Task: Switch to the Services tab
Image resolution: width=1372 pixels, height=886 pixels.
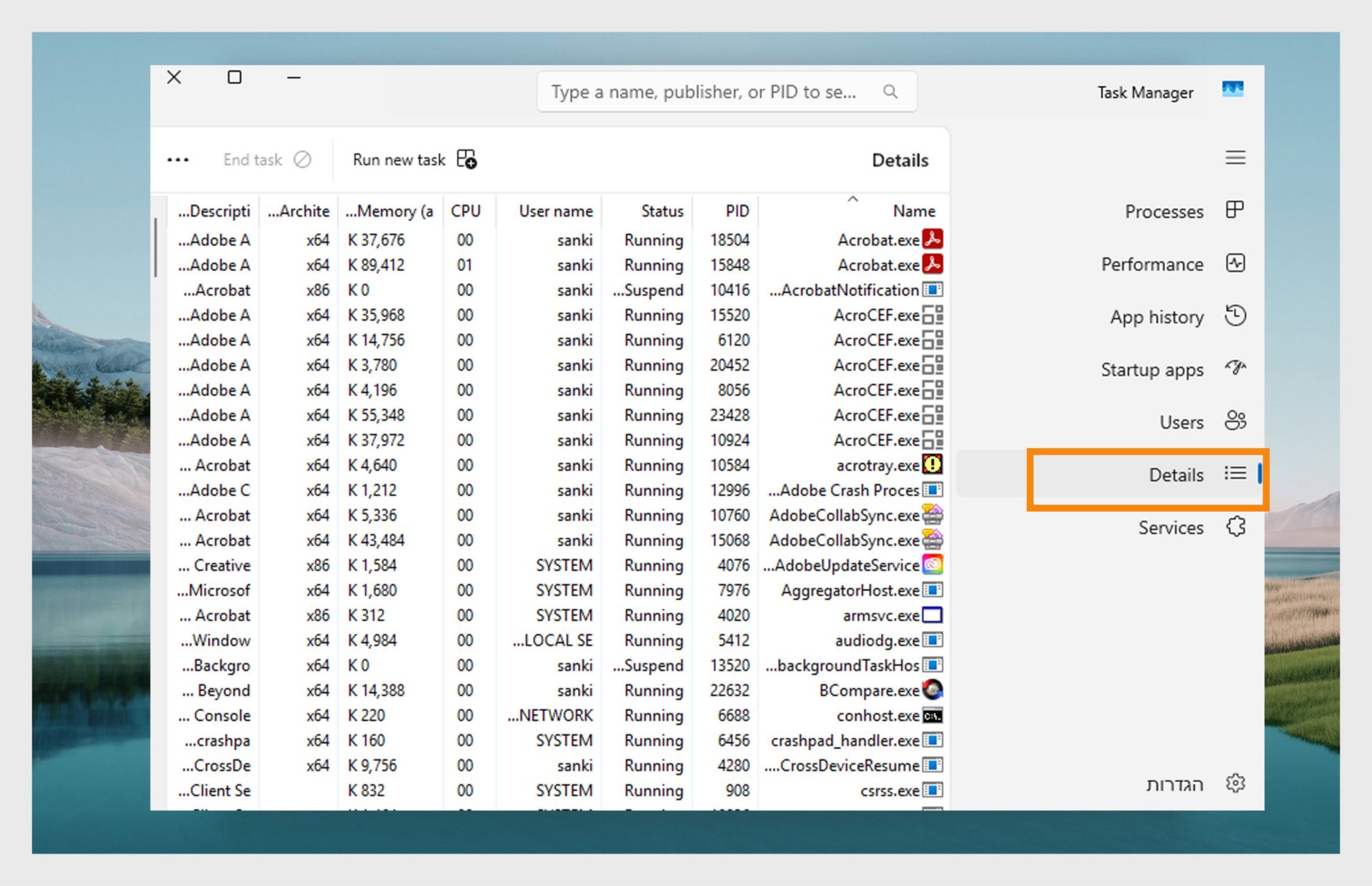Action: click(1170, 527)
